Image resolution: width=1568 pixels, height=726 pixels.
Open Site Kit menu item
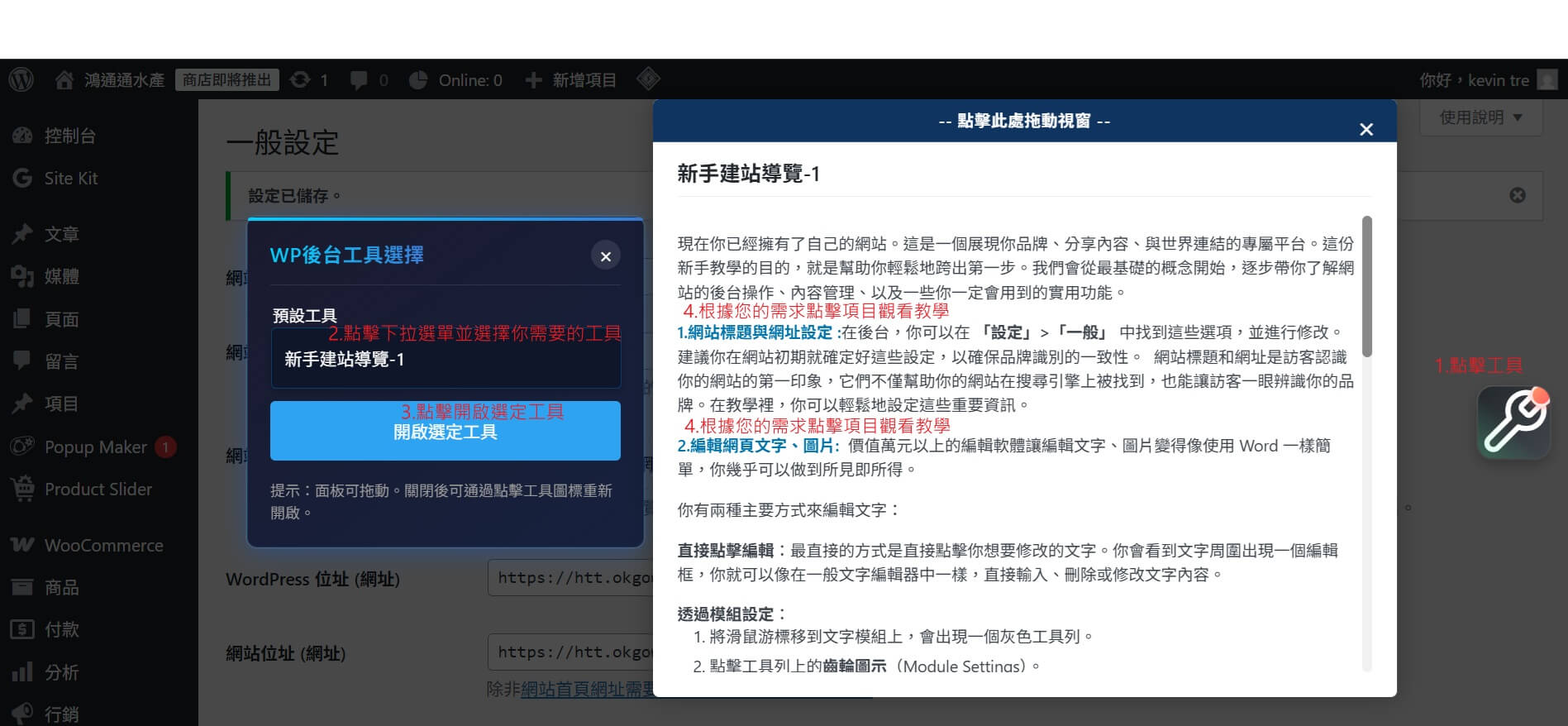71,178
